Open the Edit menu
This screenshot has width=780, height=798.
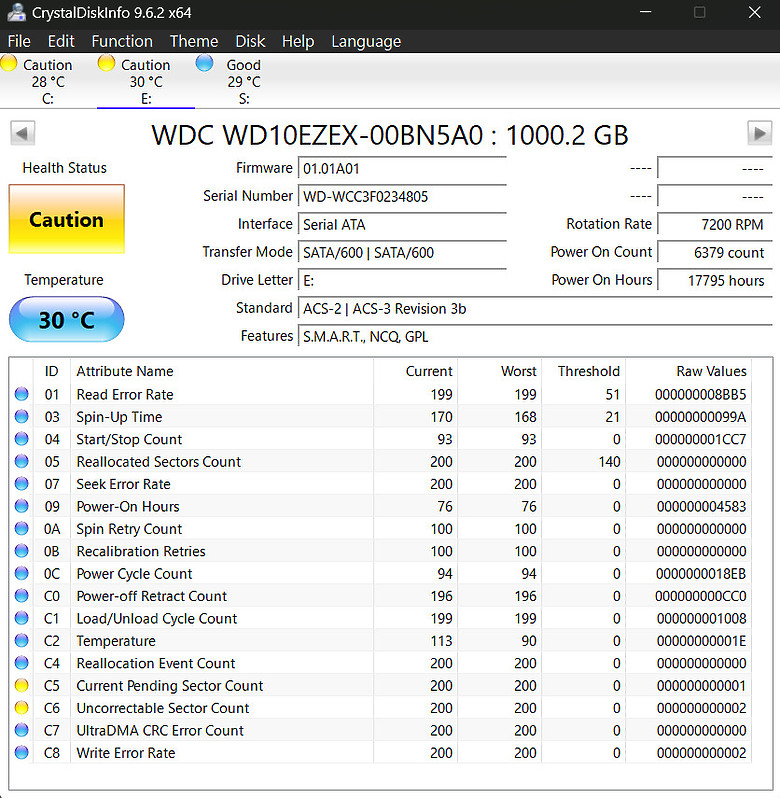(x=61, y=41)
